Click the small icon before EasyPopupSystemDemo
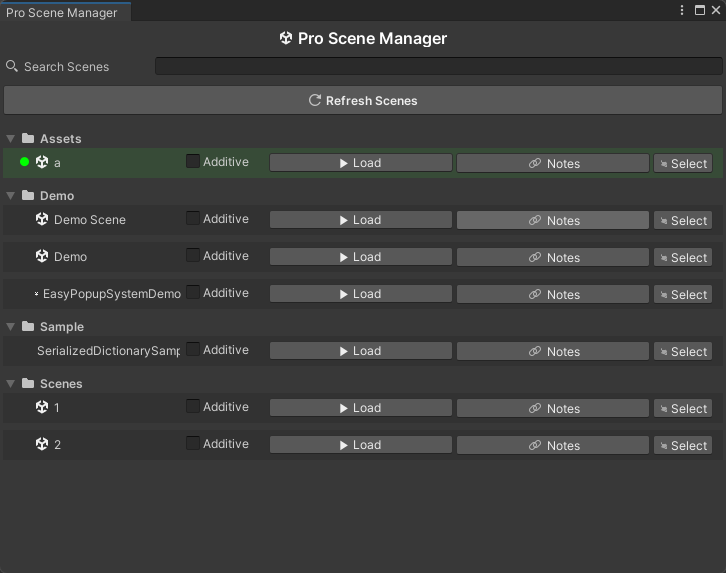This screenshot has height=573, width=726. point(37,293)
